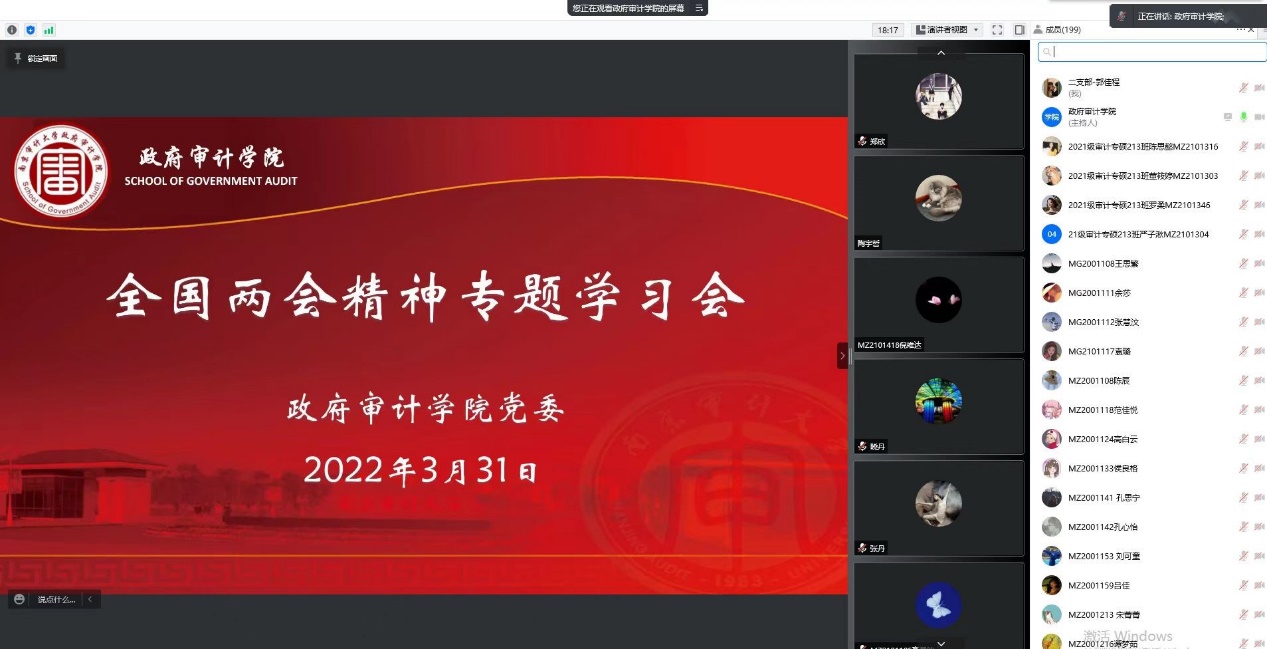
Task: Click the meeting info icon at top-left
Action: pos(12,30)
